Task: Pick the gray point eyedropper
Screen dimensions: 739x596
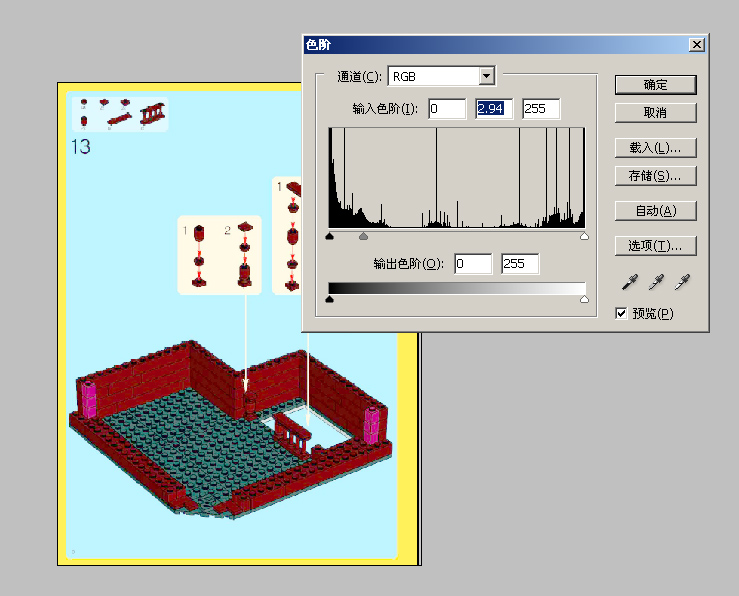Action: (656, 282)
